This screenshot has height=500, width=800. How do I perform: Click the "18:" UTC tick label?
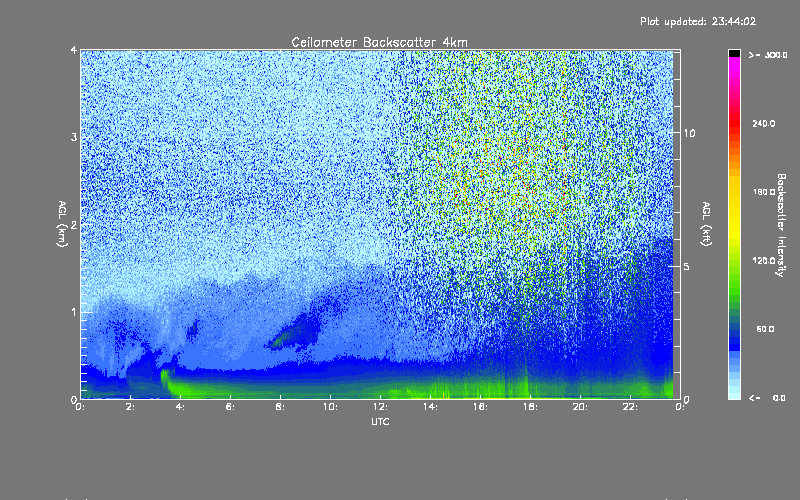(x=530, y=407)
